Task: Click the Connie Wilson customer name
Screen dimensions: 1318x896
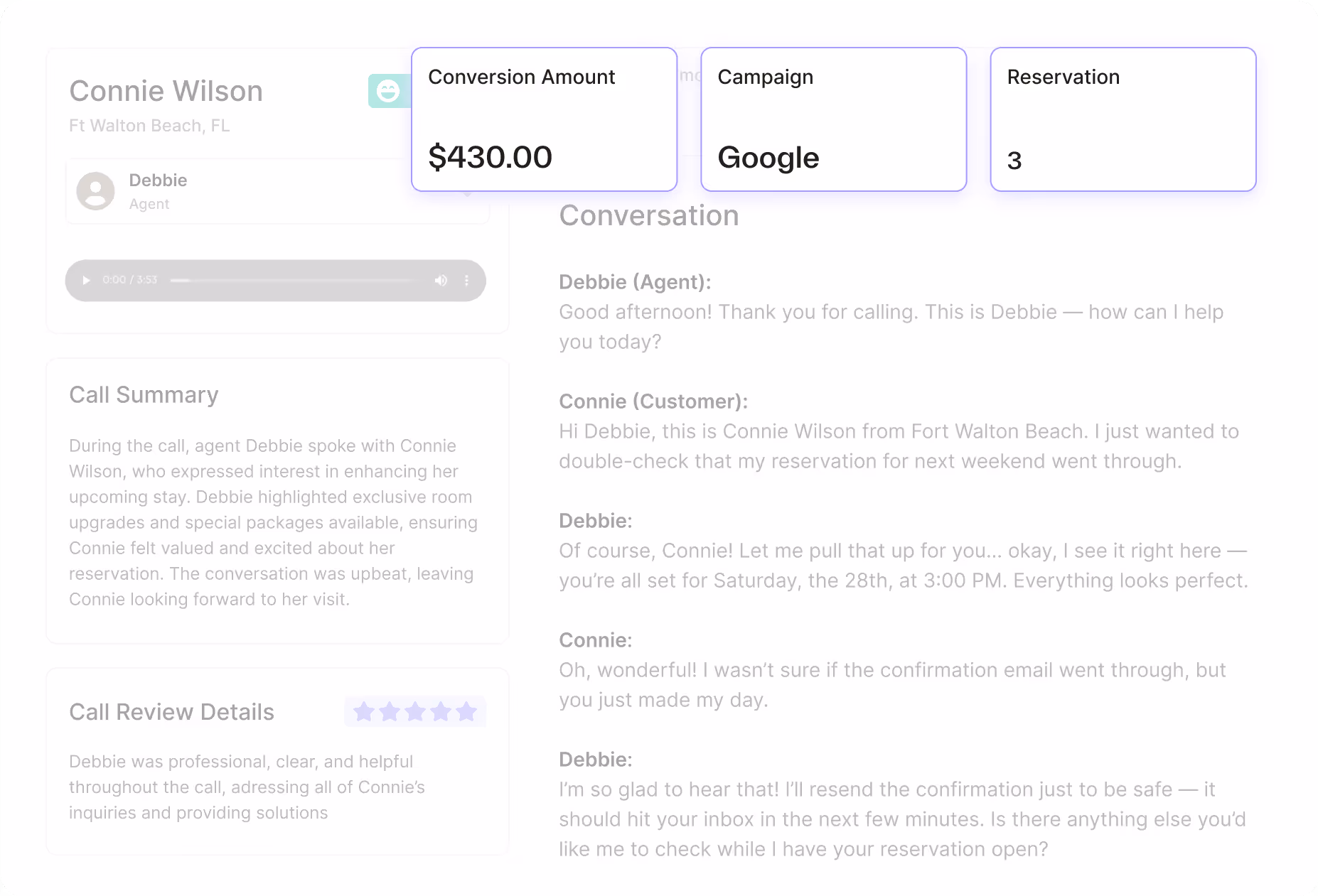Action: pyautogui.click(x=166, y=91)
